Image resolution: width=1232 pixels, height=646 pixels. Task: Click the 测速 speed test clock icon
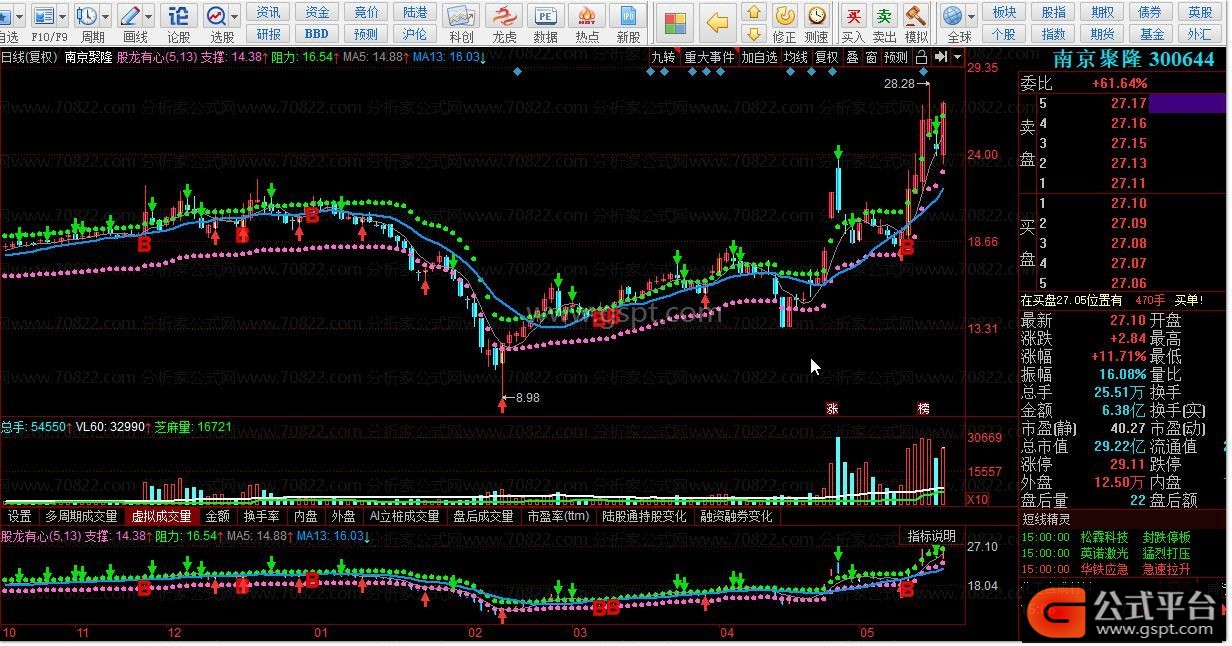[817, 15]
